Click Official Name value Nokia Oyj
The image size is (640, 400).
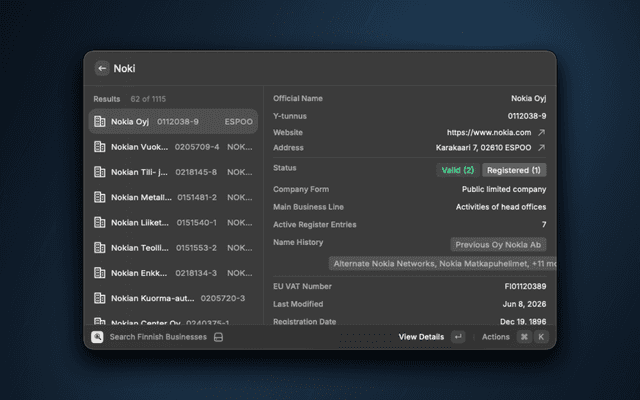[529, 98]
